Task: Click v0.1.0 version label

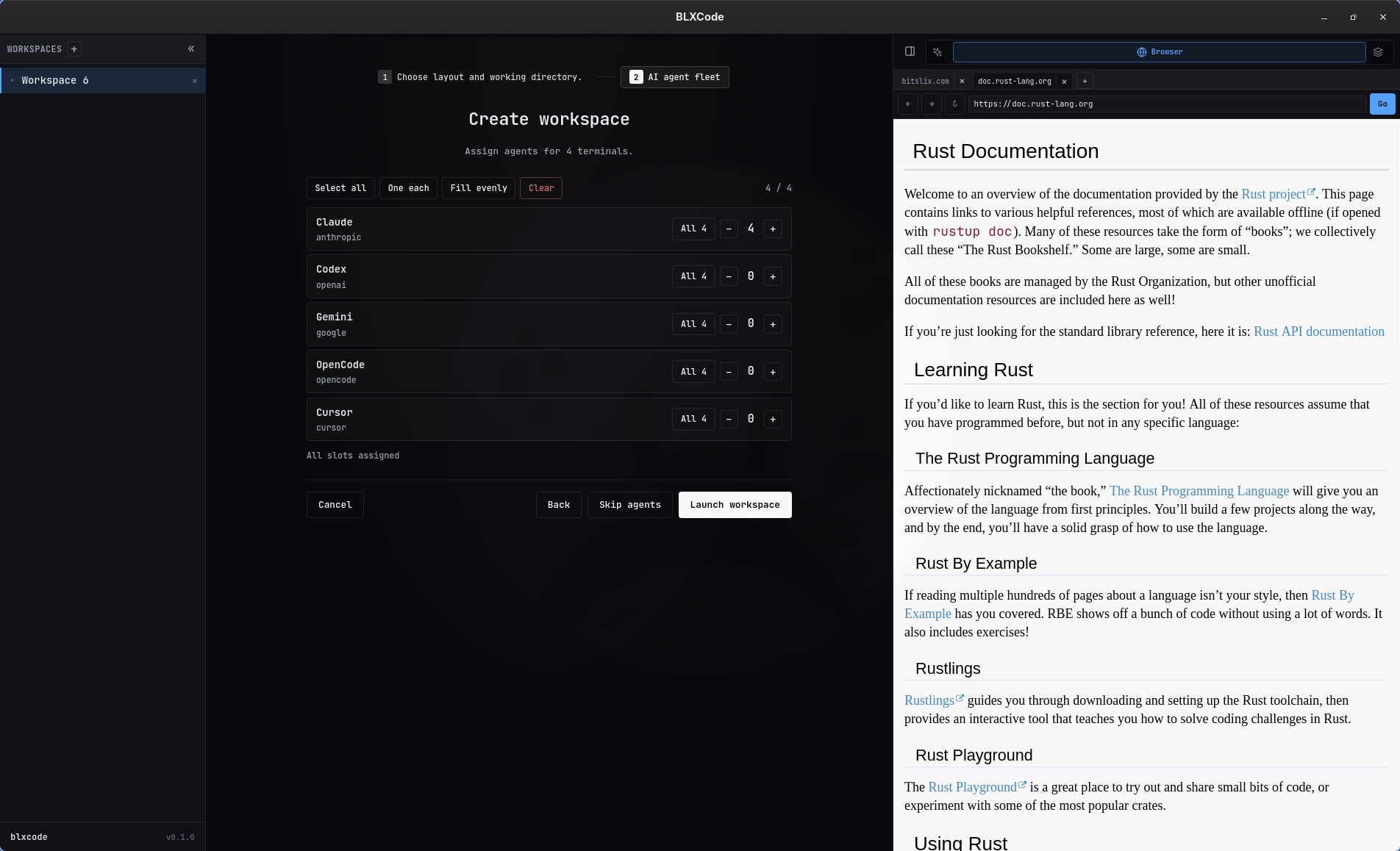Action: click(180, 837)
